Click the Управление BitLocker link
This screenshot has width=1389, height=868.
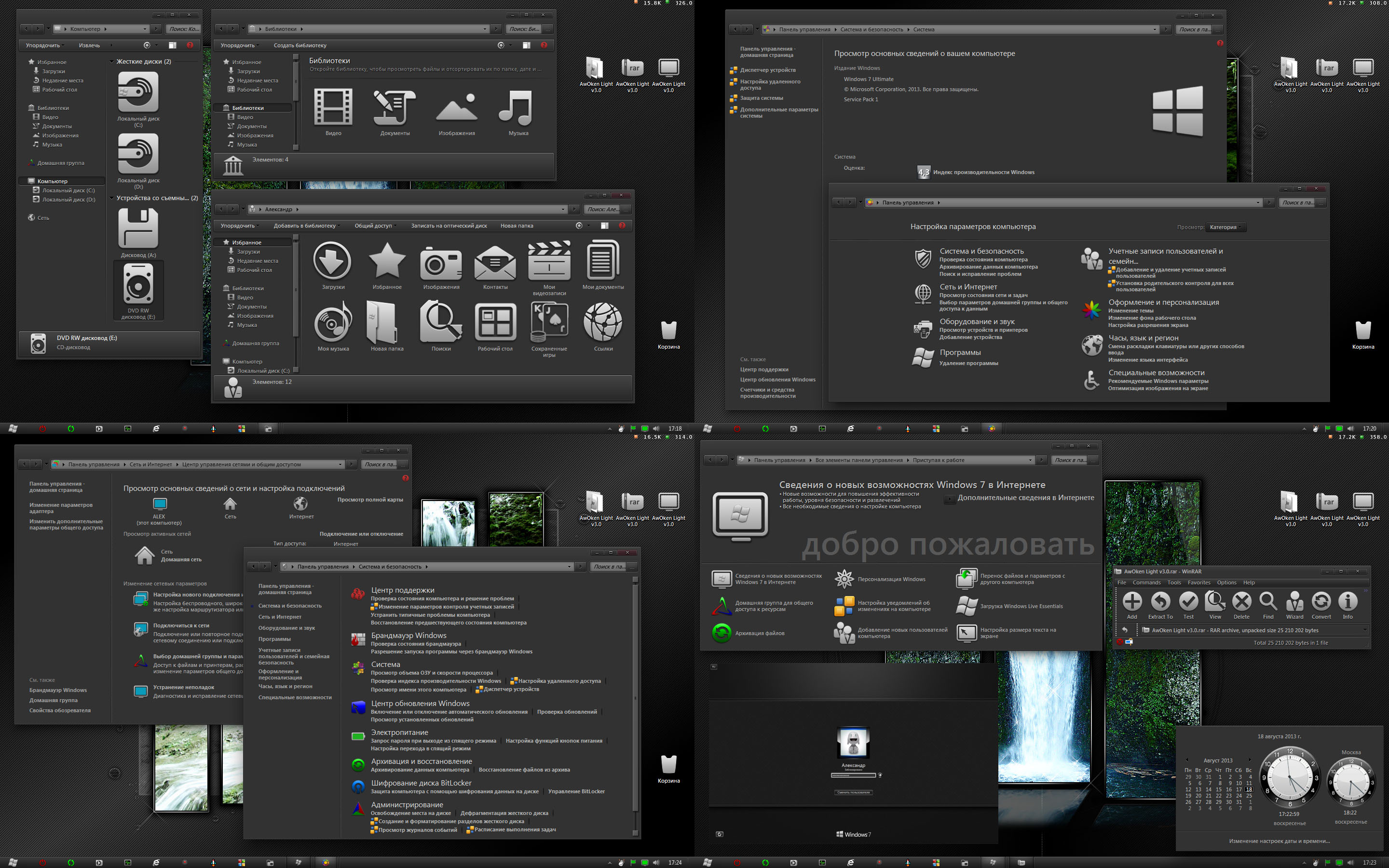click(579, 791)
